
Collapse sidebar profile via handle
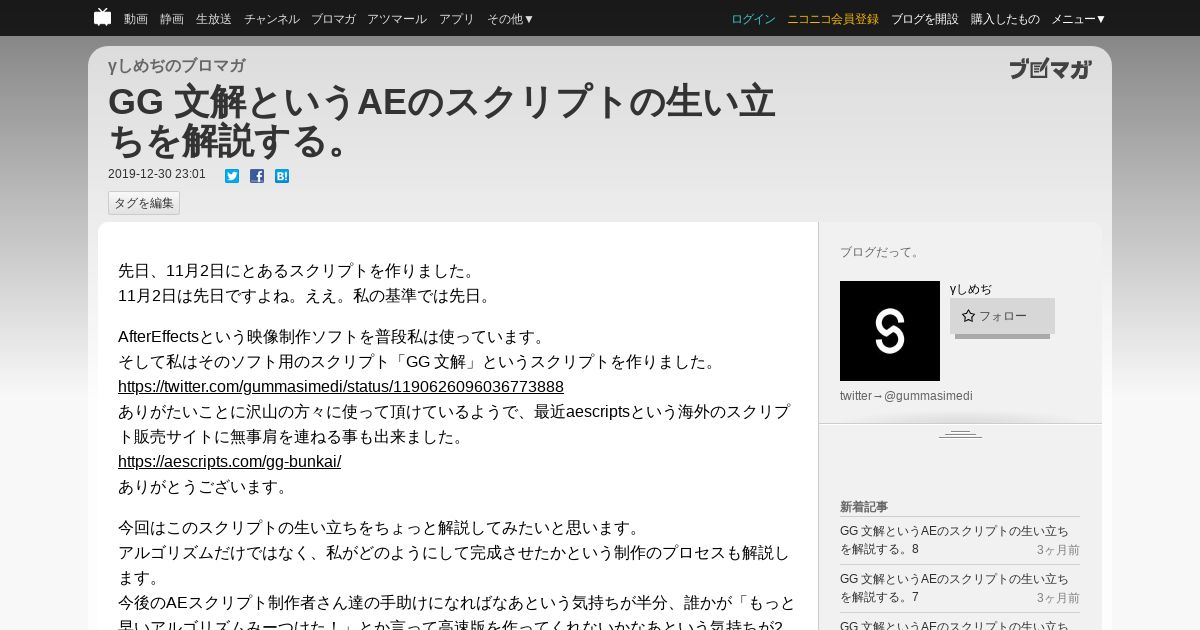960,434
